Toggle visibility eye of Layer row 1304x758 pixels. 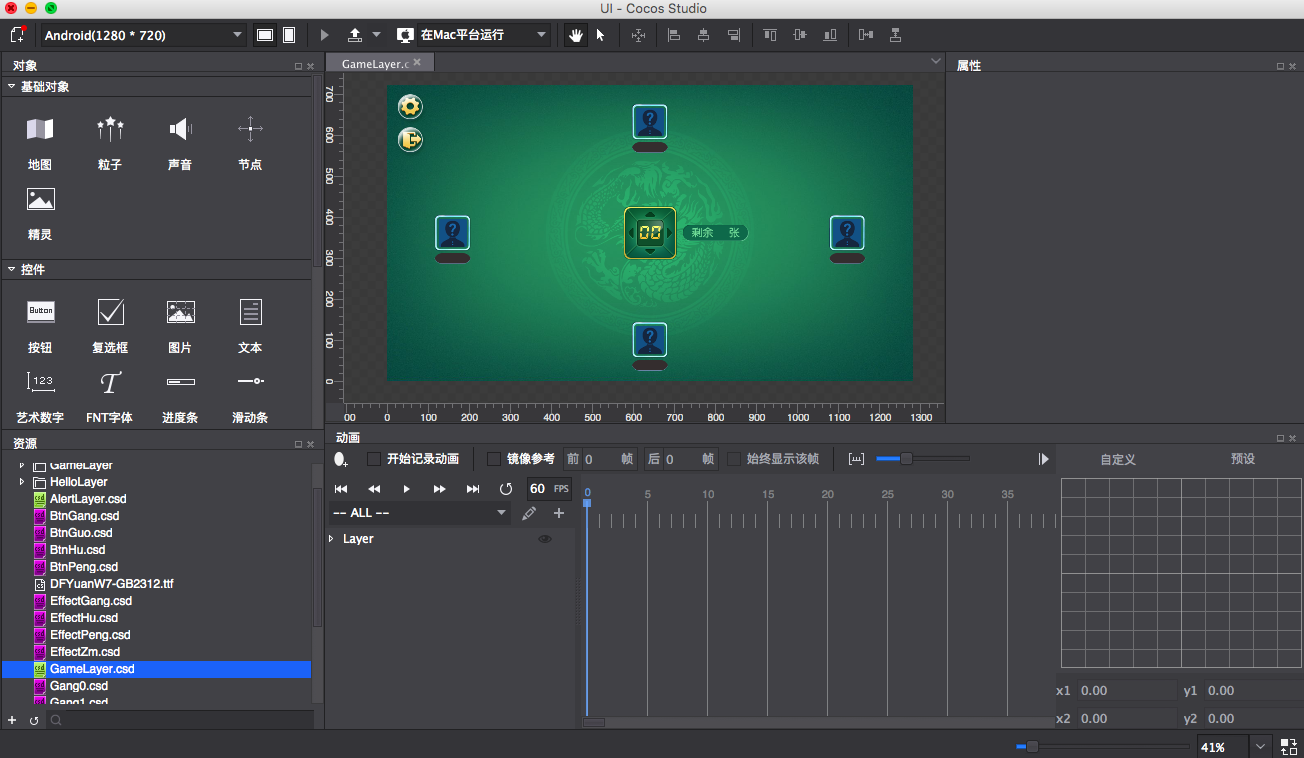[x=545, y=539]
